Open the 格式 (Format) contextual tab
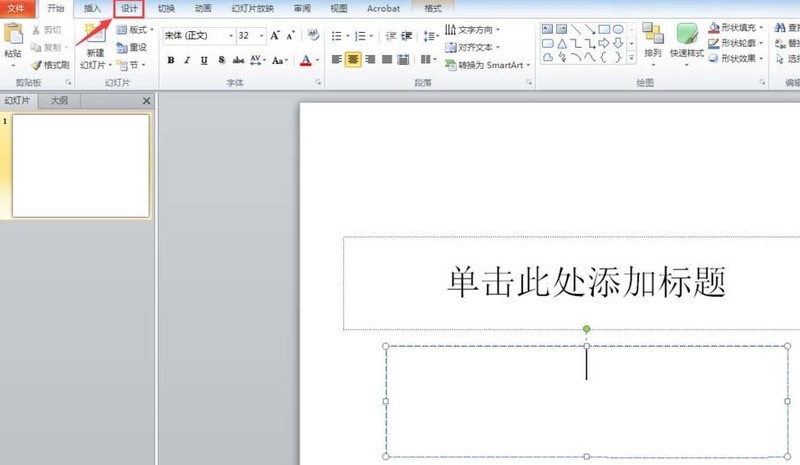The height and width of the screenshot is (465, 800). [x=433, y=9]
